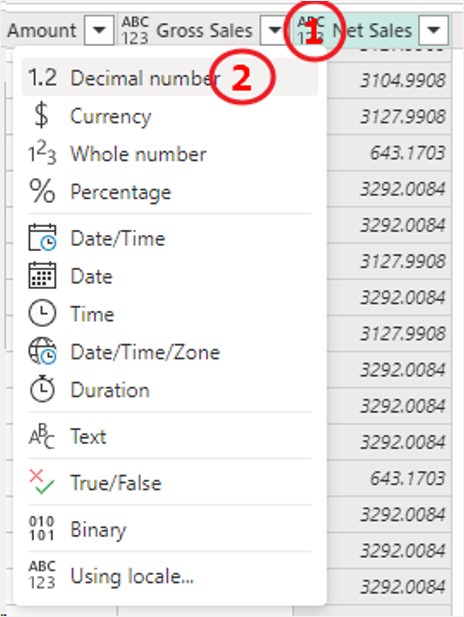Click the dollar sign currency icon
The height and width of the screenshot is (617, 464).
click(x=41, y=115)
